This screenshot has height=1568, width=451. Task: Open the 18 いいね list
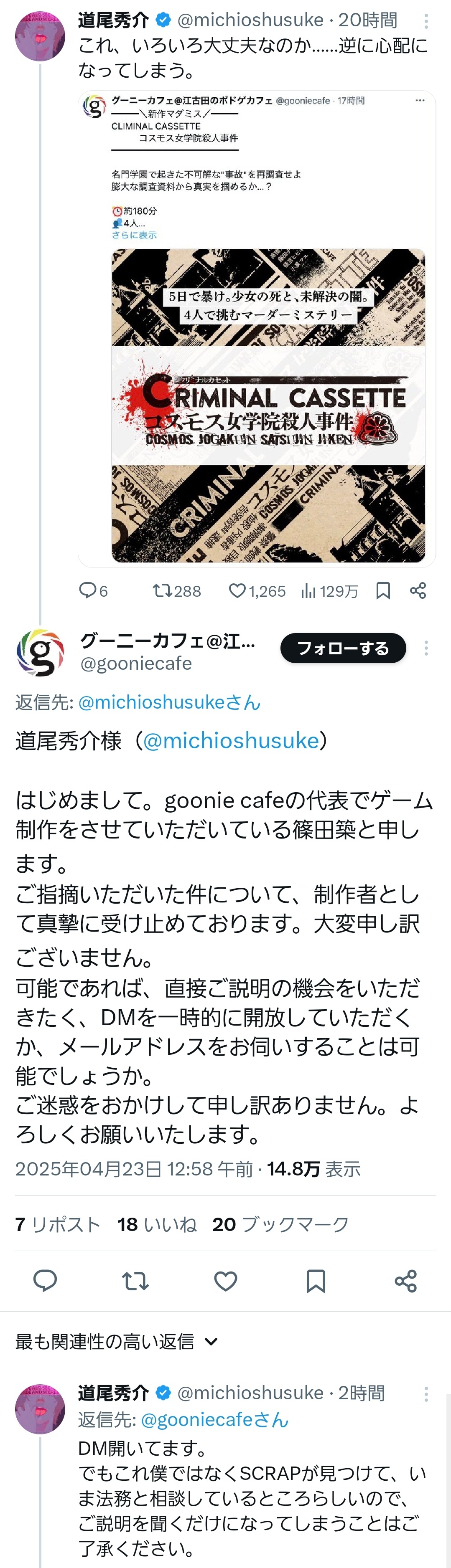(157, 1224)
